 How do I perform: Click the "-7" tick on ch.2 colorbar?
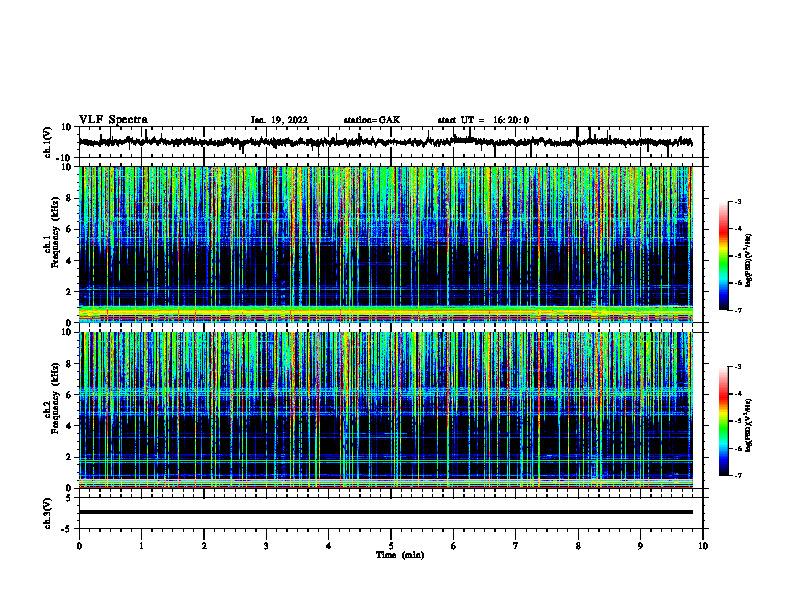coord(738,476)
